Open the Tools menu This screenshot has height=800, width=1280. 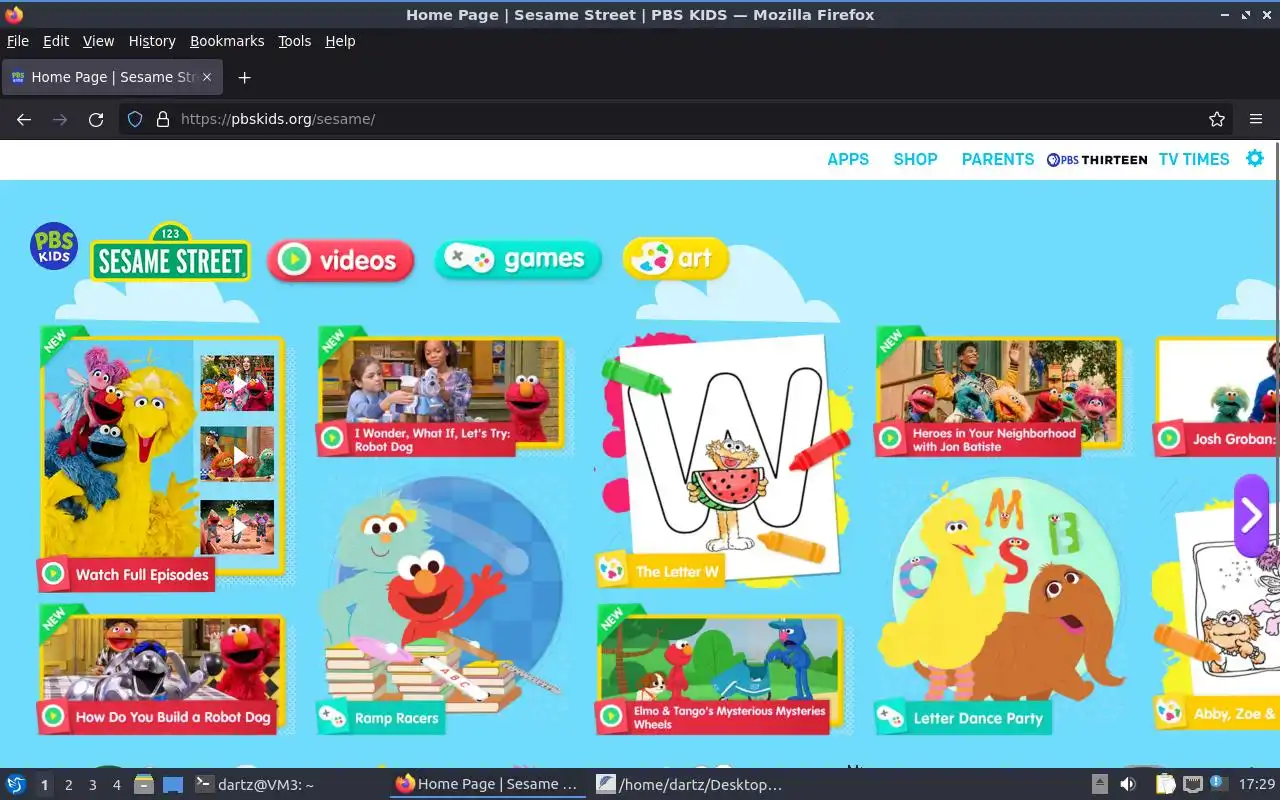pos(295,41)
